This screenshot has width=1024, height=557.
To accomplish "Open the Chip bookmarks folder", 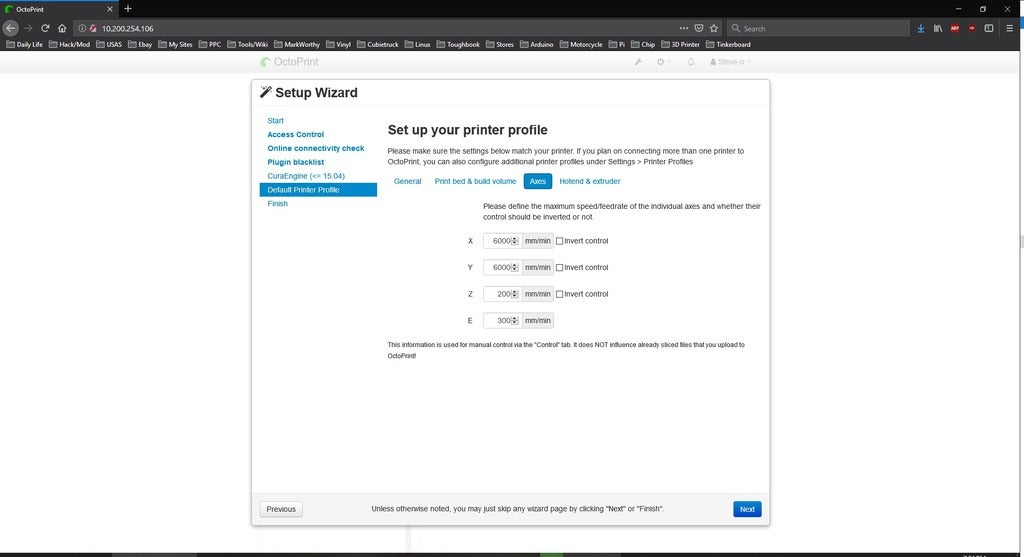I will 643,44.
